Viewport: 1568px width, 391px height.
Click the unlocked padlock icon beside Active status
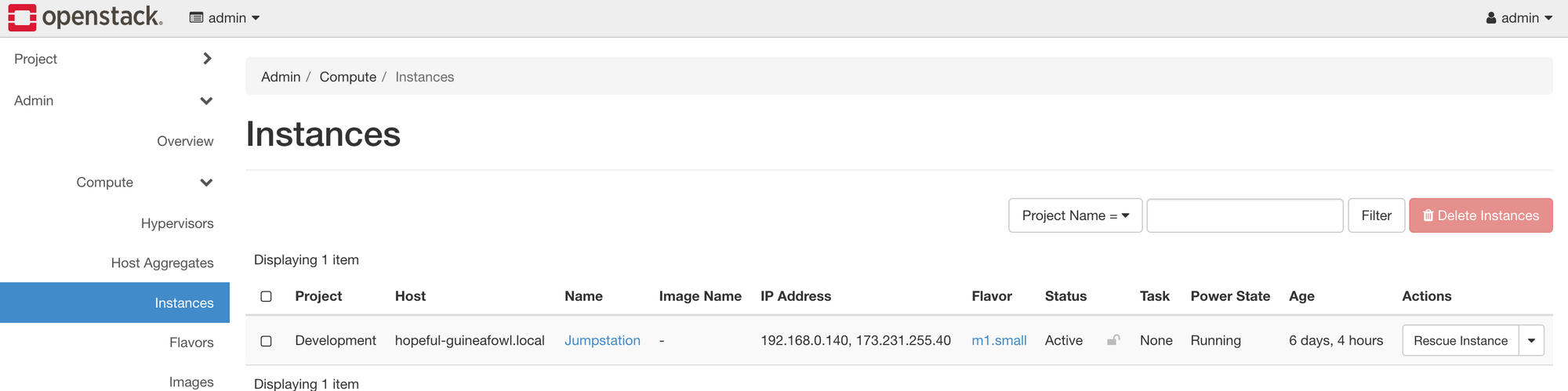point(1113,340)
